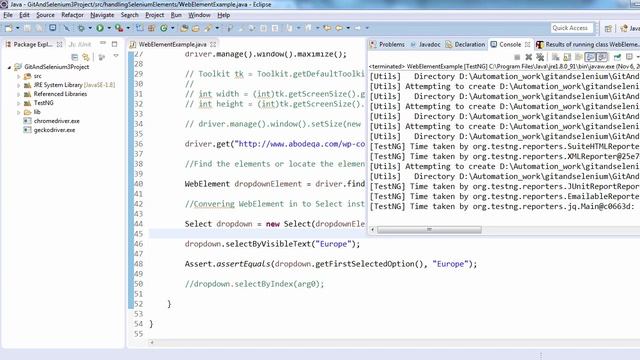This screenshot has height=360, width=640.
Task: Select chromedriver.exe in Package Explorer
Action: coord(52,121)
